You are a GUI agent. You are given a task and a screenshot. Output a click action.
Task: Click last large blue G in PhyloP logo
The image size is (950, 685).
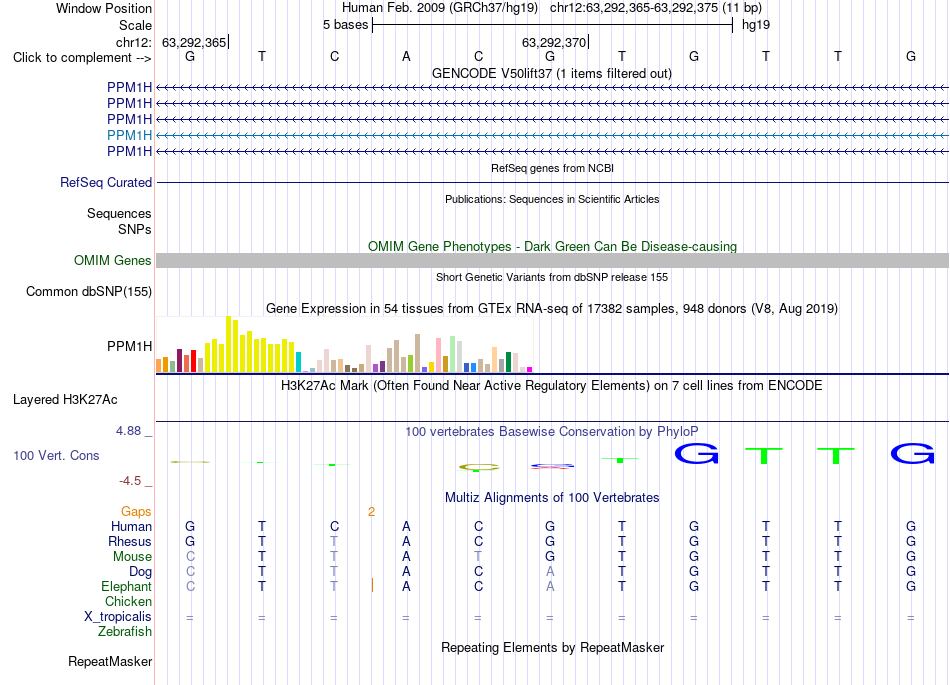(x=912, y=454)
